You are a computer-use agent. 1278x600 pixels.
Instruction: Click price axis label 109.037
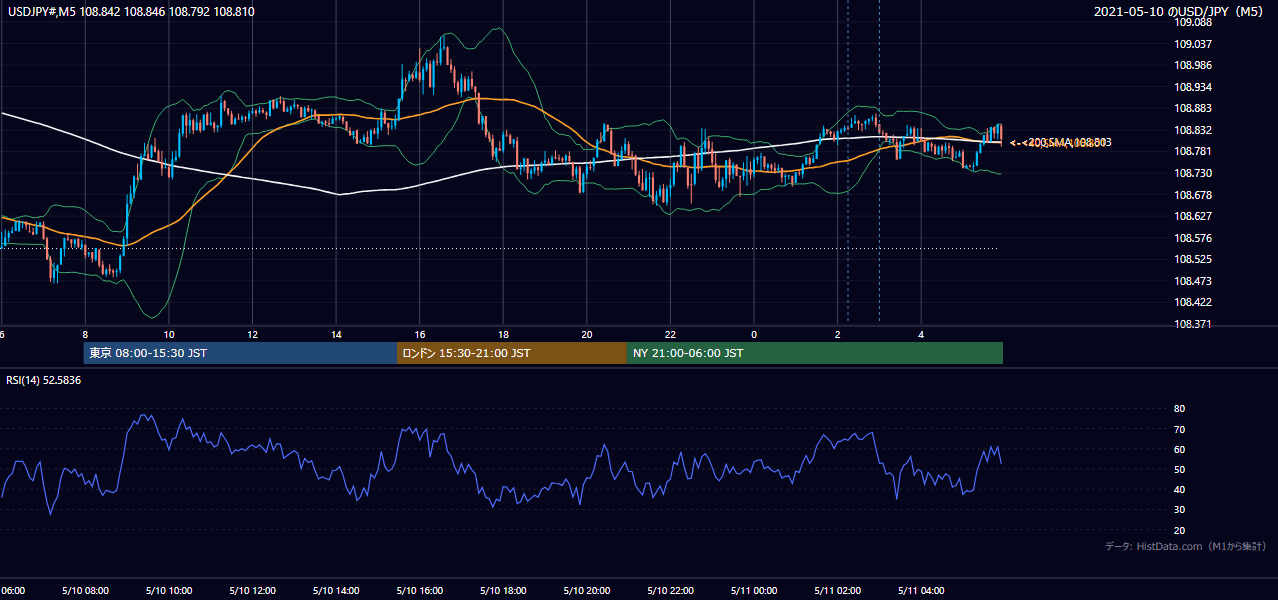click(x=1194, y=44)
